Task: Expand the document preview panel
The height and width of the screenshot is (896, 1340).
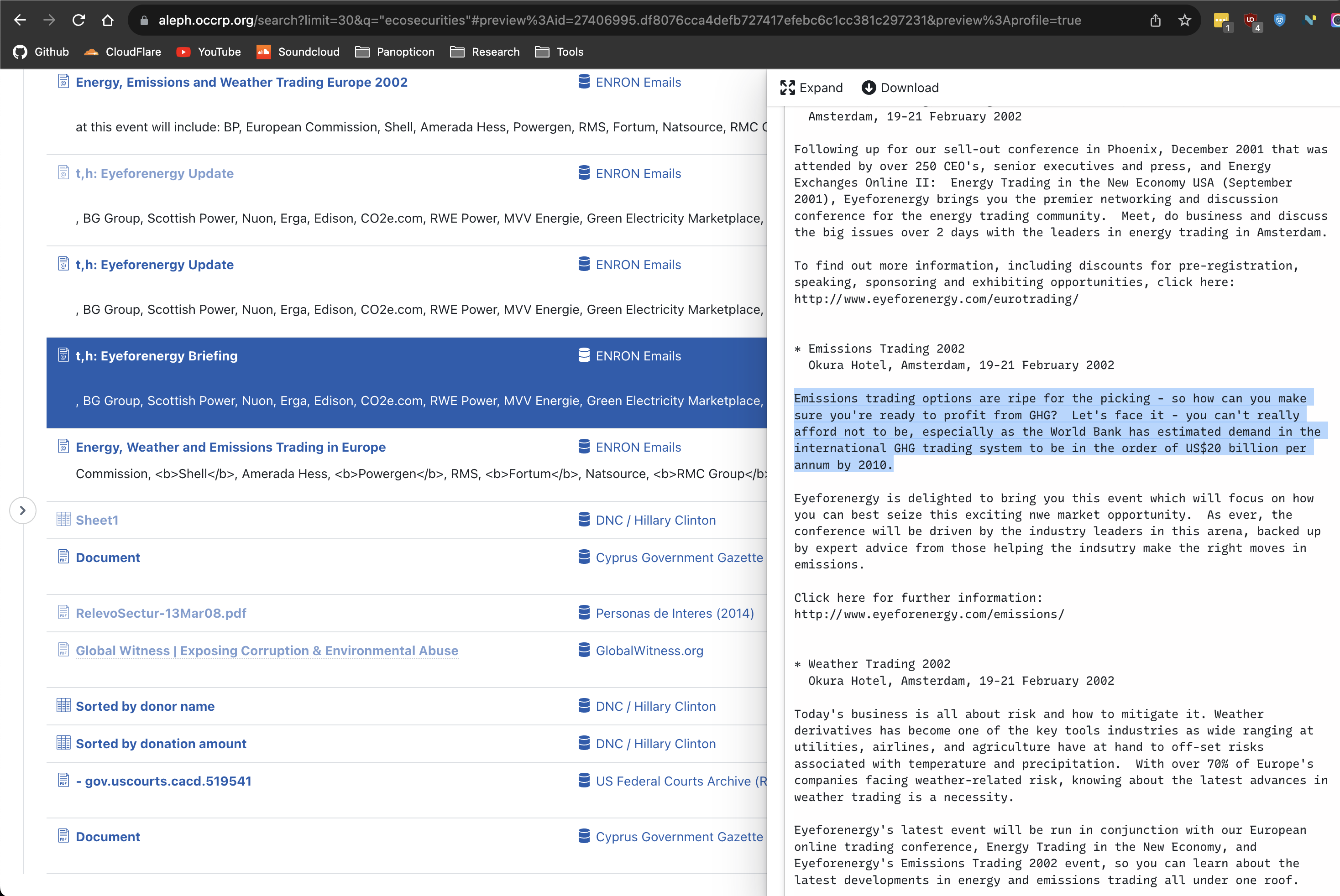Action: (x=811, y=88)
